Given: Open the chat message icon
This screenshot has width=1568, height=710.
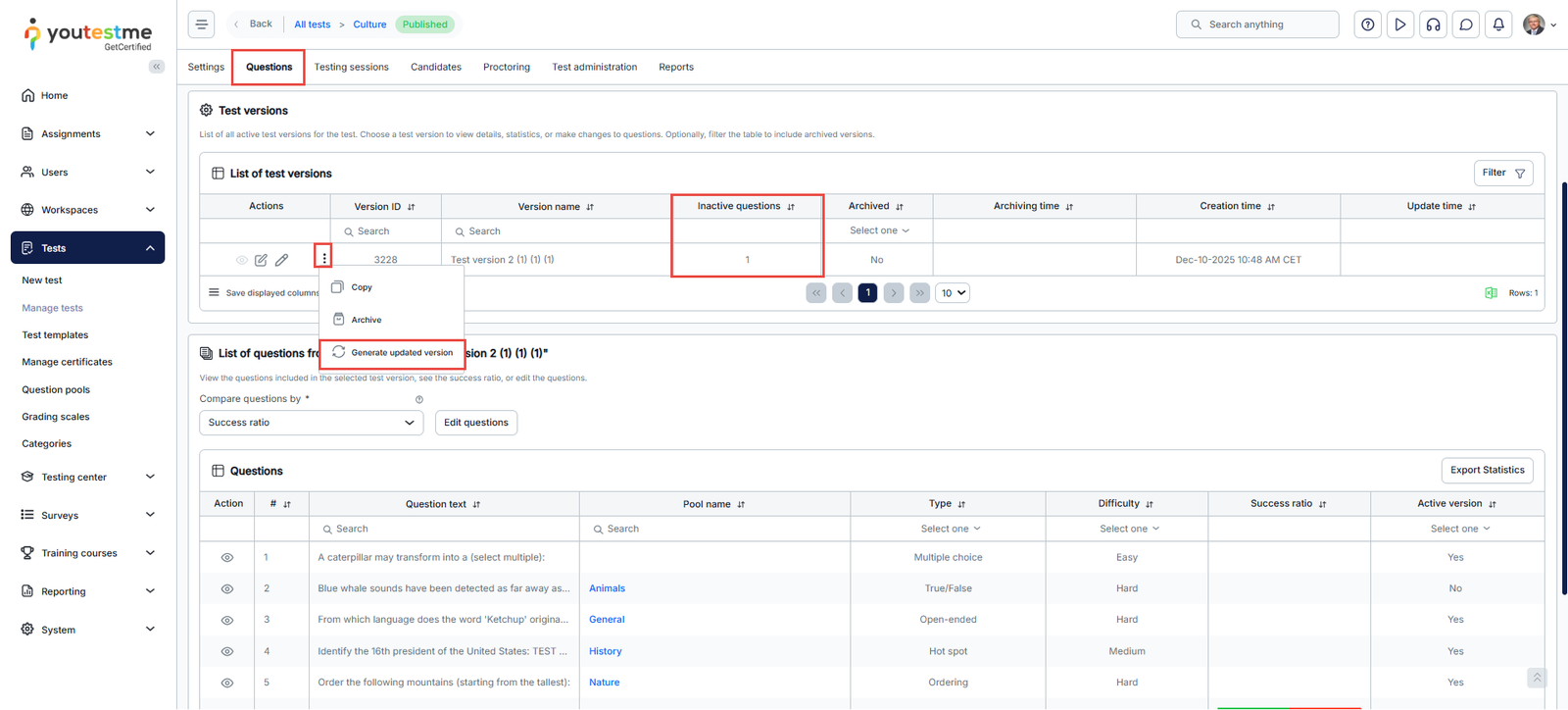Looking at the screenshot, I should (1466, 25).
